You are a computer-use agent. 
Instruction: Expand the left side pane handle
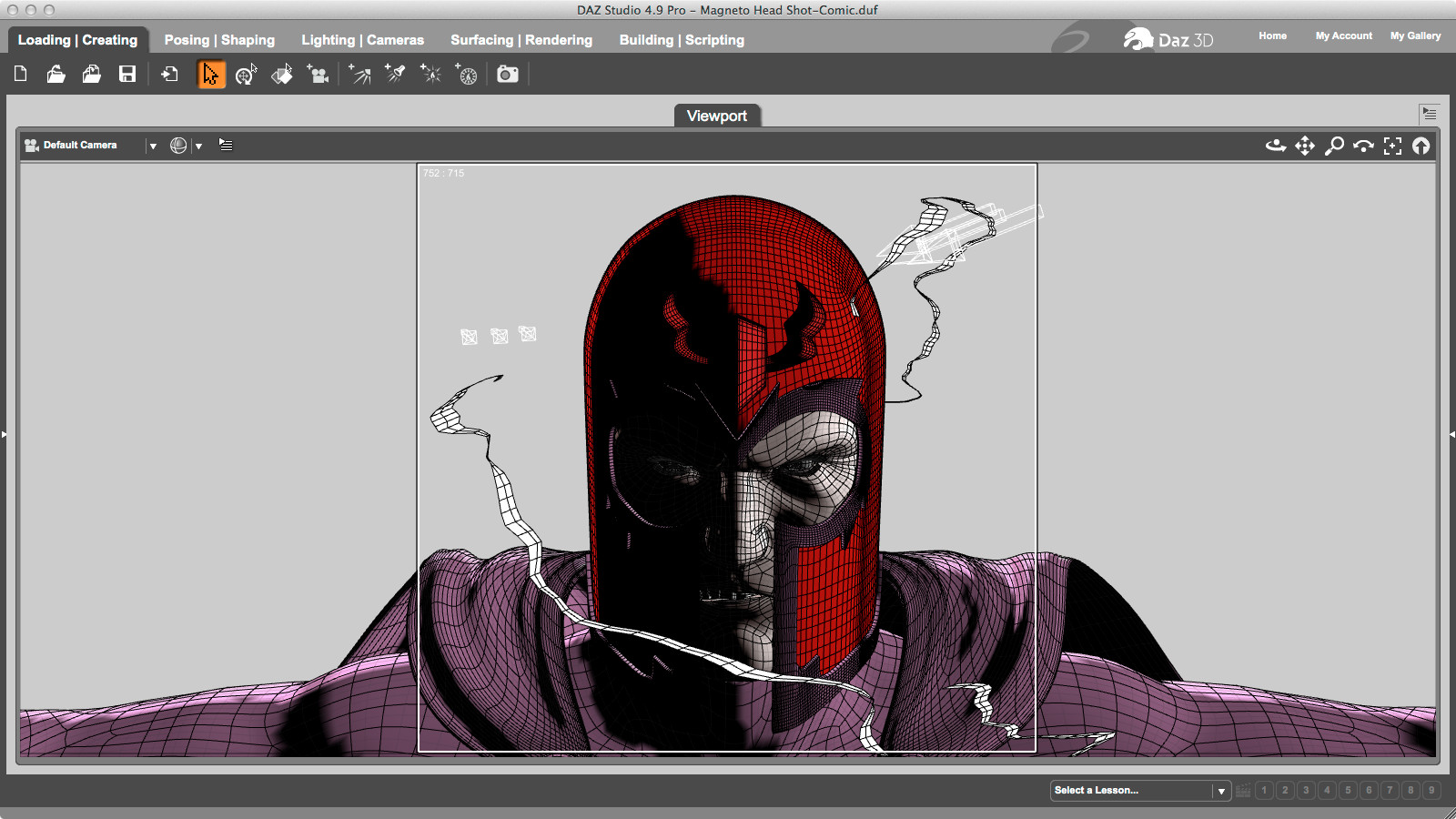[x=4, y=434]
